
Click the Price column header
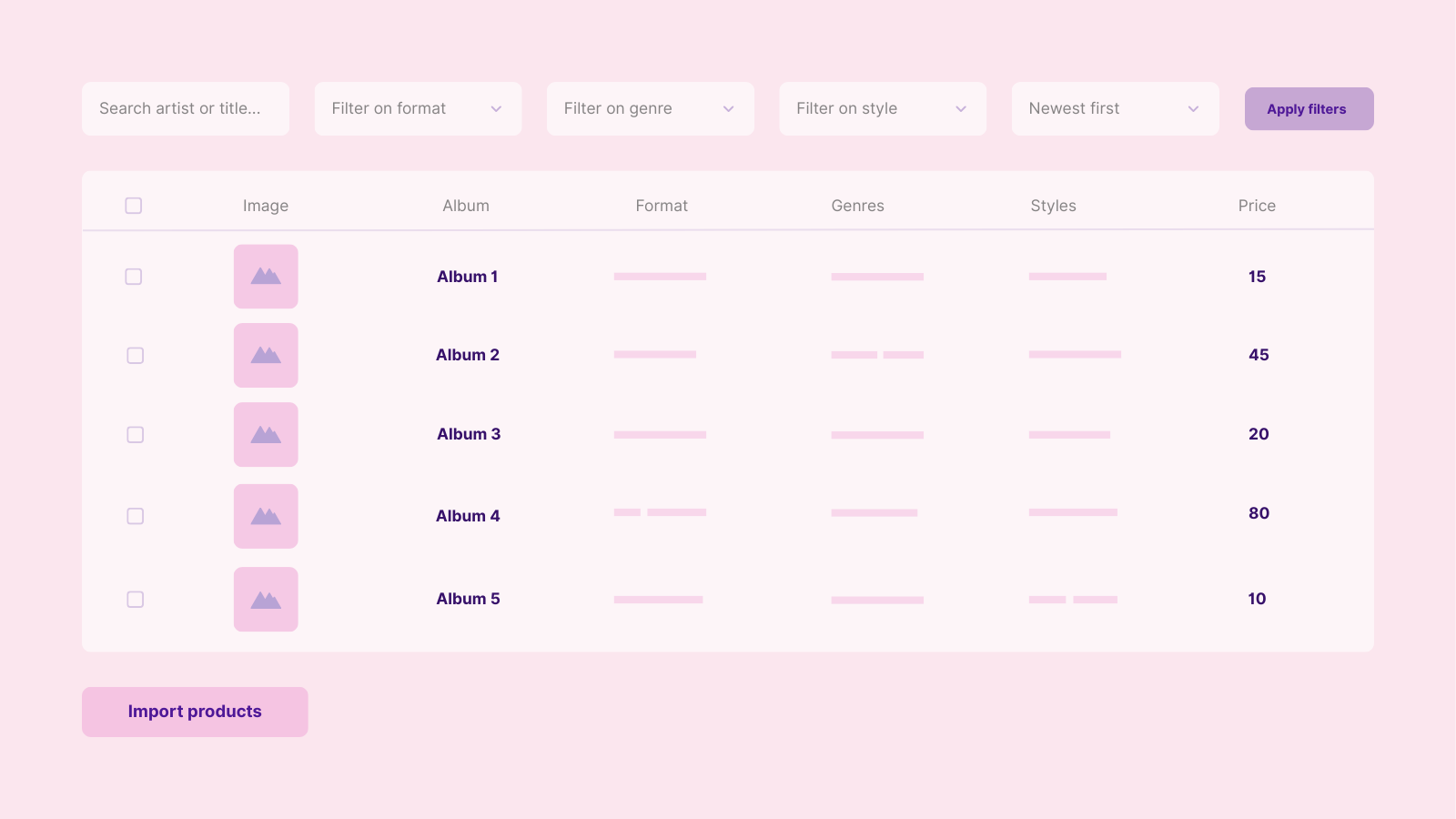click(x=1257, y=206)
